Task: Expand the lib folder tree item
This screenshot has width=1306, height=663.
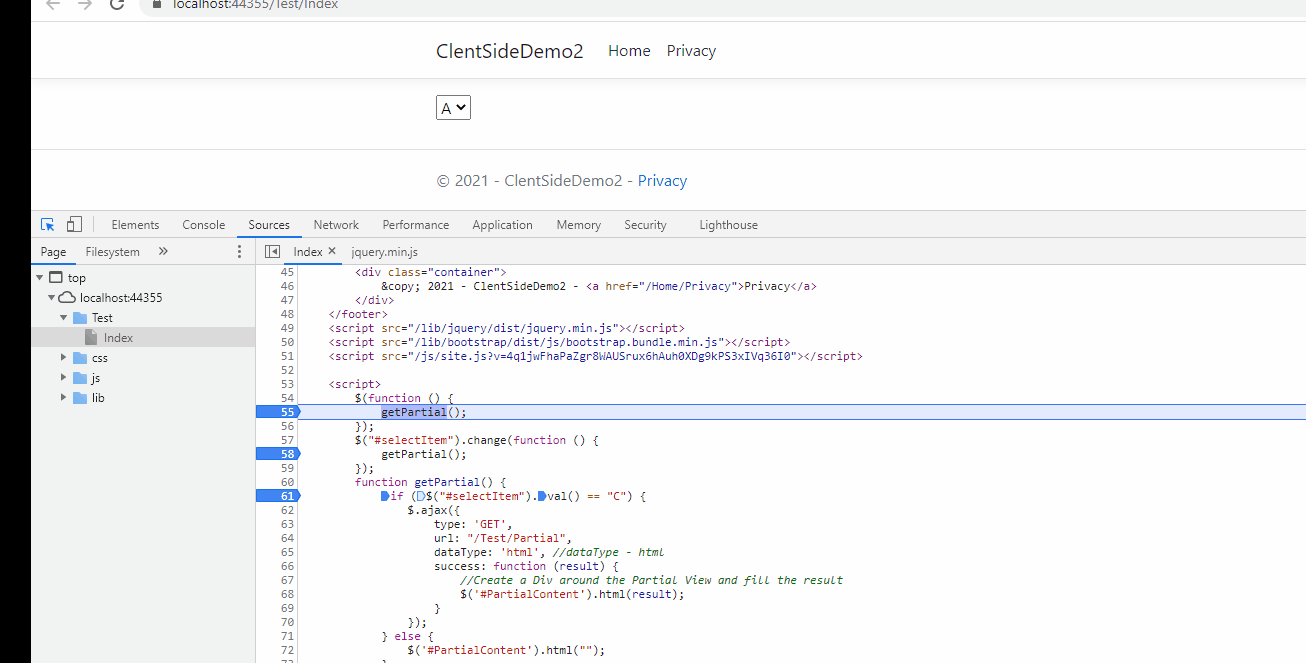Action: (63, 397)
